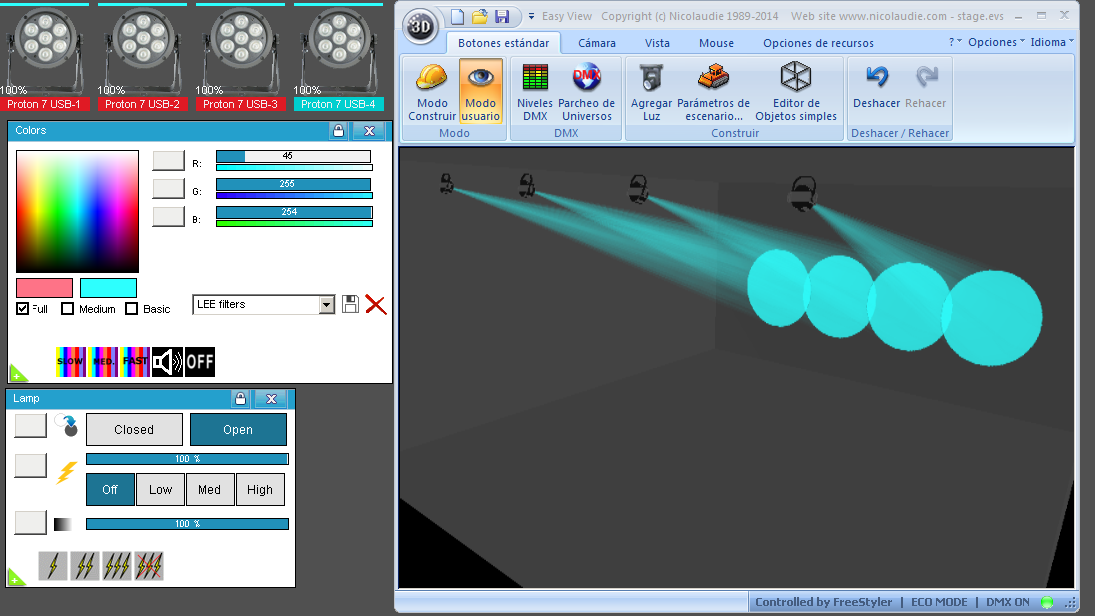Open the Mouse tab
This screenshot has height=616, width=1095.
point(716,43)
